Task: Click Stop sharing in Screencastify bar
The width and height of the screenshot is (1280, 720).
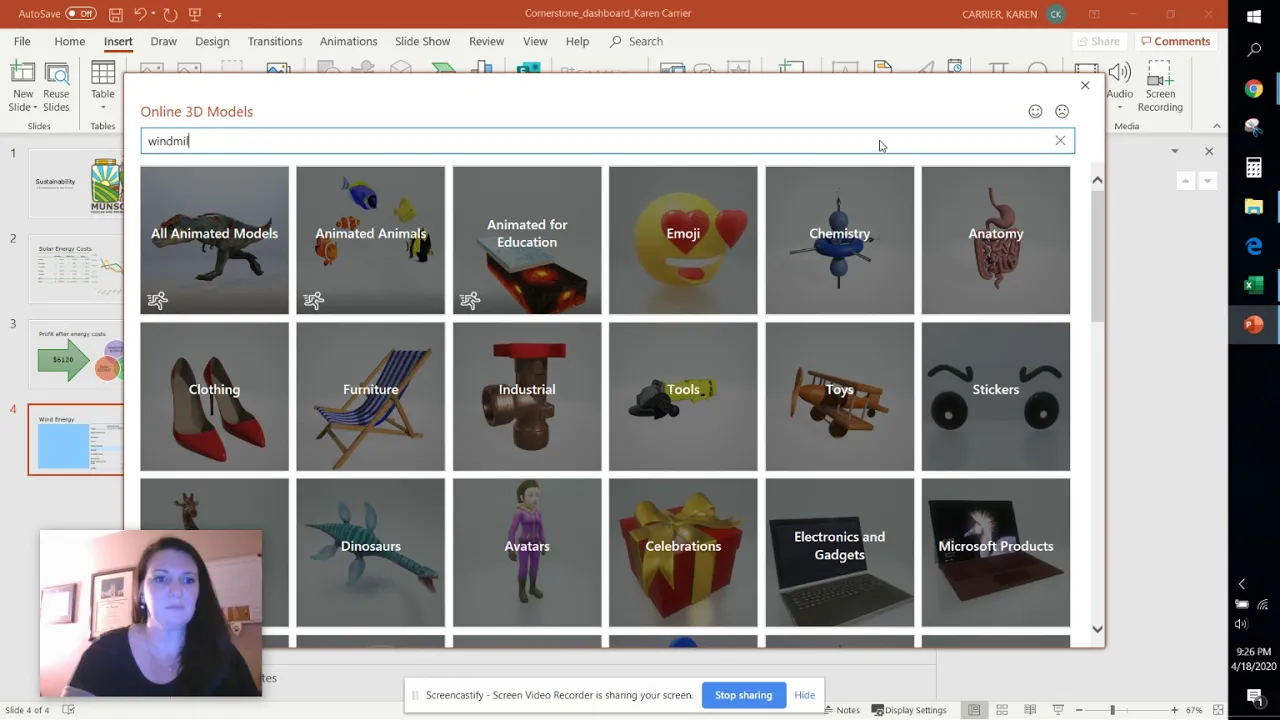Action: 743,695
